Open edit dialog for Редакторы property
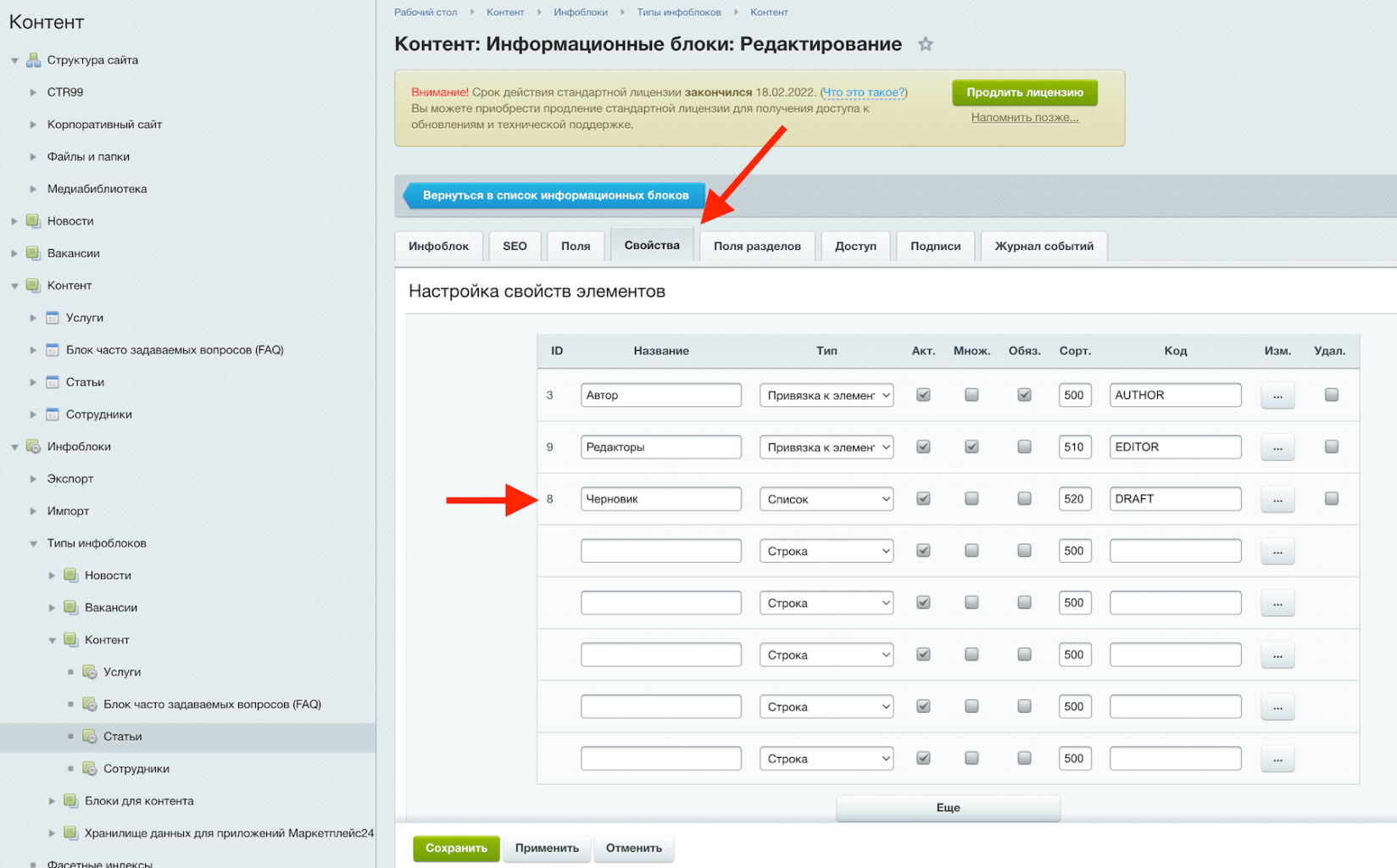Viewport: 1397px width, 868px height. (1277, 447)
